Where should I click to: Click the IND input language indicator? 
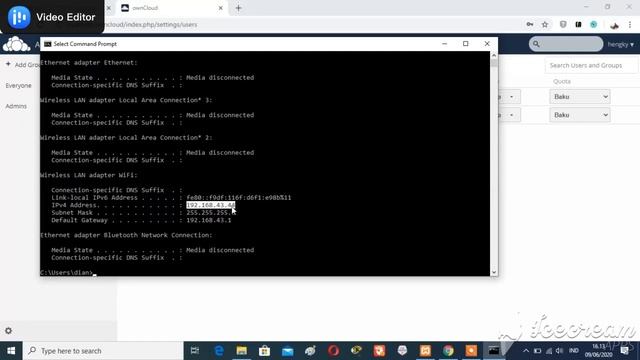pyautogui.click(x=574, y=351)
